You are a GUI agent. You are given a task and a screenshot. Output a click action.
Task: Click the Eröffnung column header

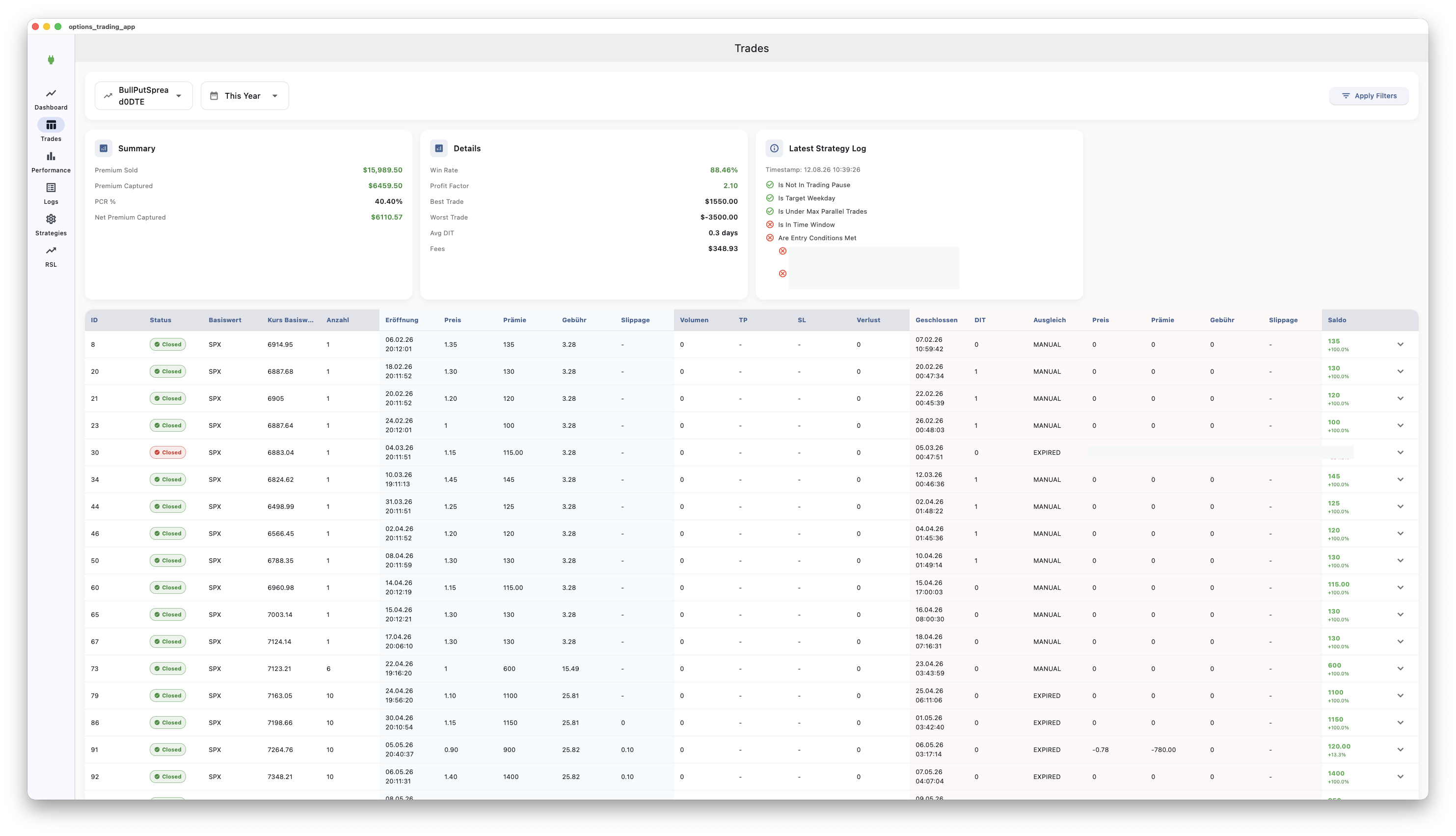click(402, 320)
